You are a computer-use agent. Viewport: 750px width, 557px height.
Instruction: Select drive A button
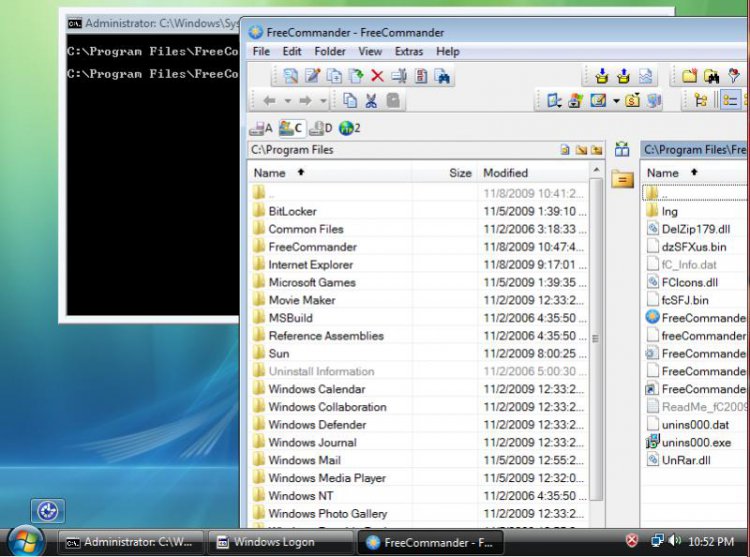coord(261,128)
